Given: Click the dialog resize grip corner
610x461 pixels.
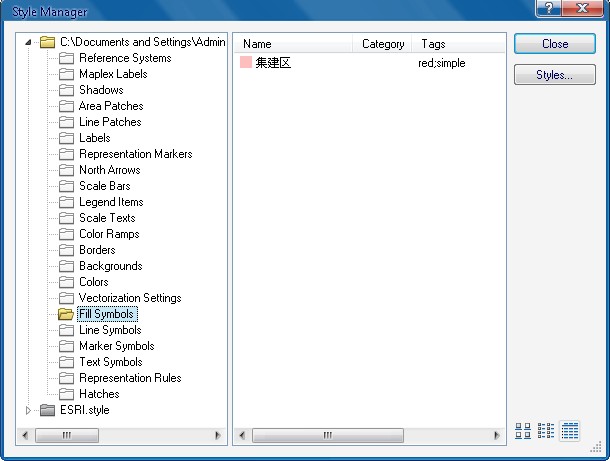Looking at the screenshot, I should click(596, 447).
